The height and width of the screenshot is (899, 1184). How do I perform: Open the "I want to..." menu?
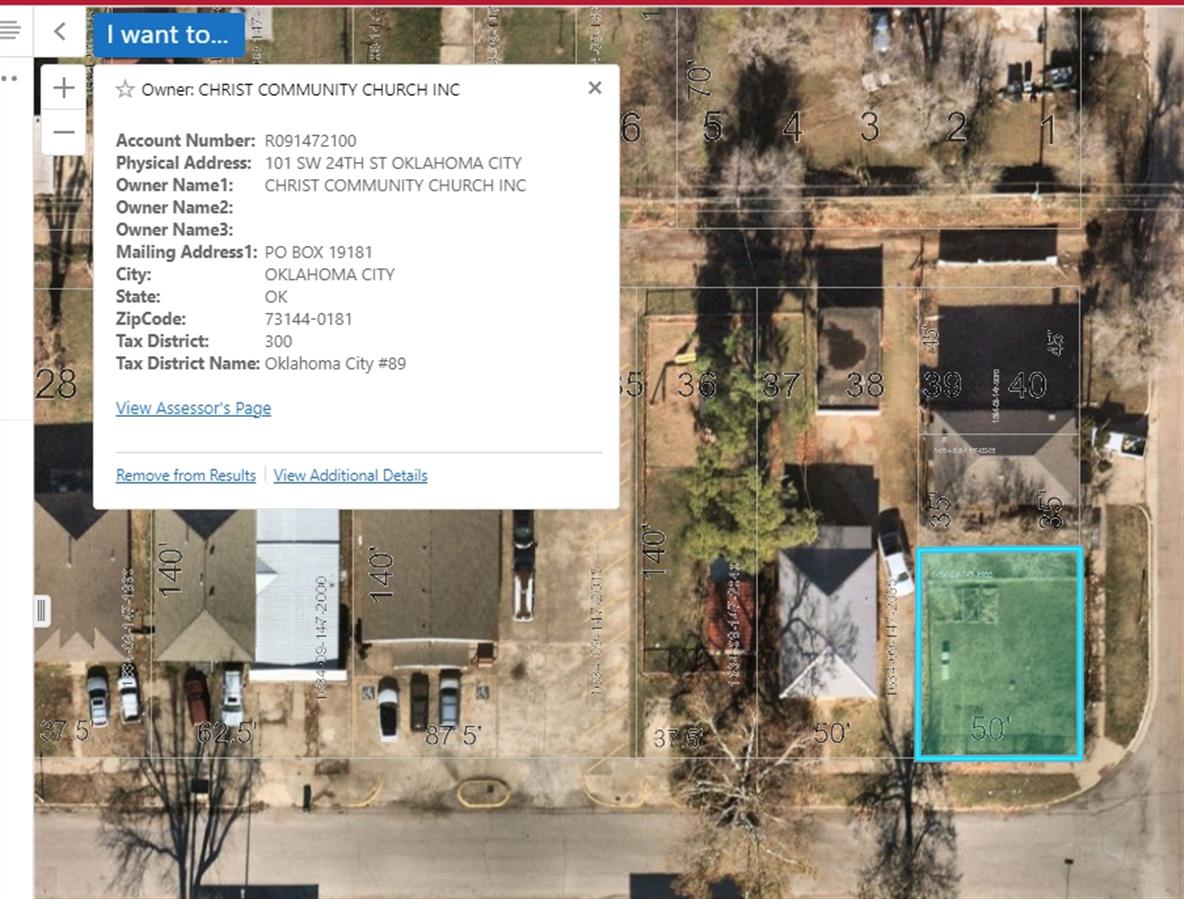click(168, 34)
